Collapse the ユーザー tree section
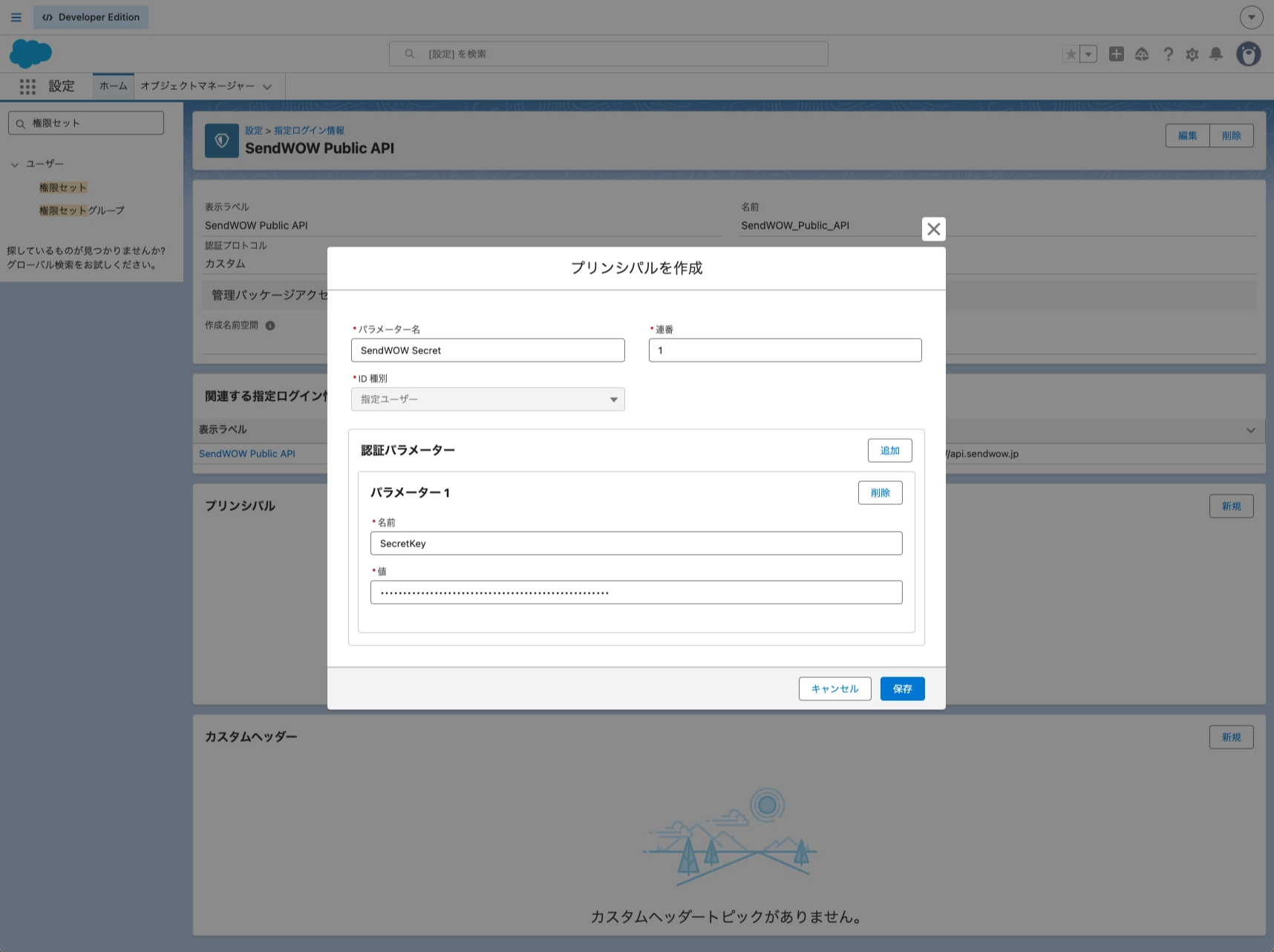The height and width of the screenshot is (952, 1274). [15, 164]
